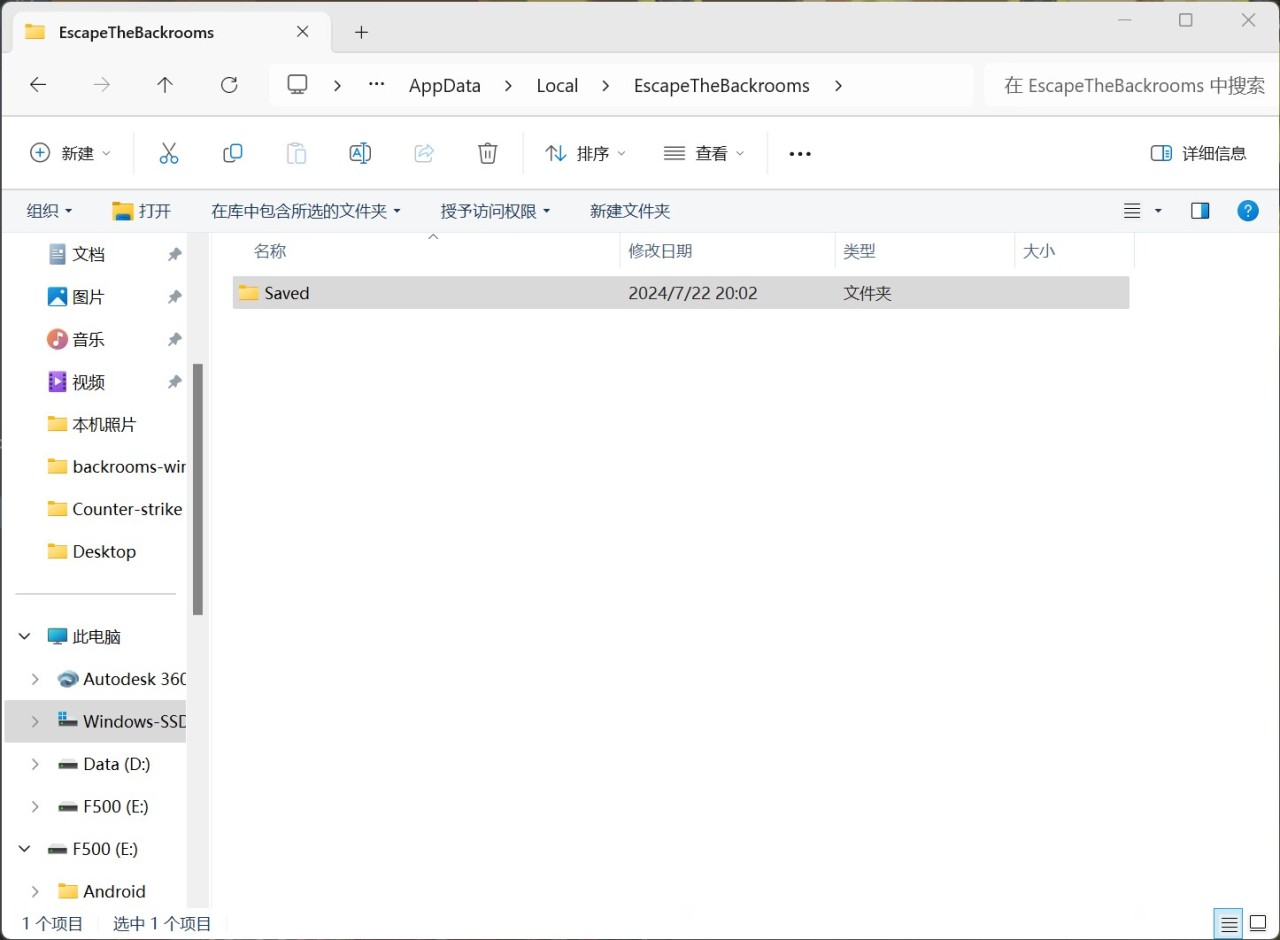The image size is (1280, 940).
Task: Show hidden breadcrumb path with ellipsis
Action: [376, 85]
